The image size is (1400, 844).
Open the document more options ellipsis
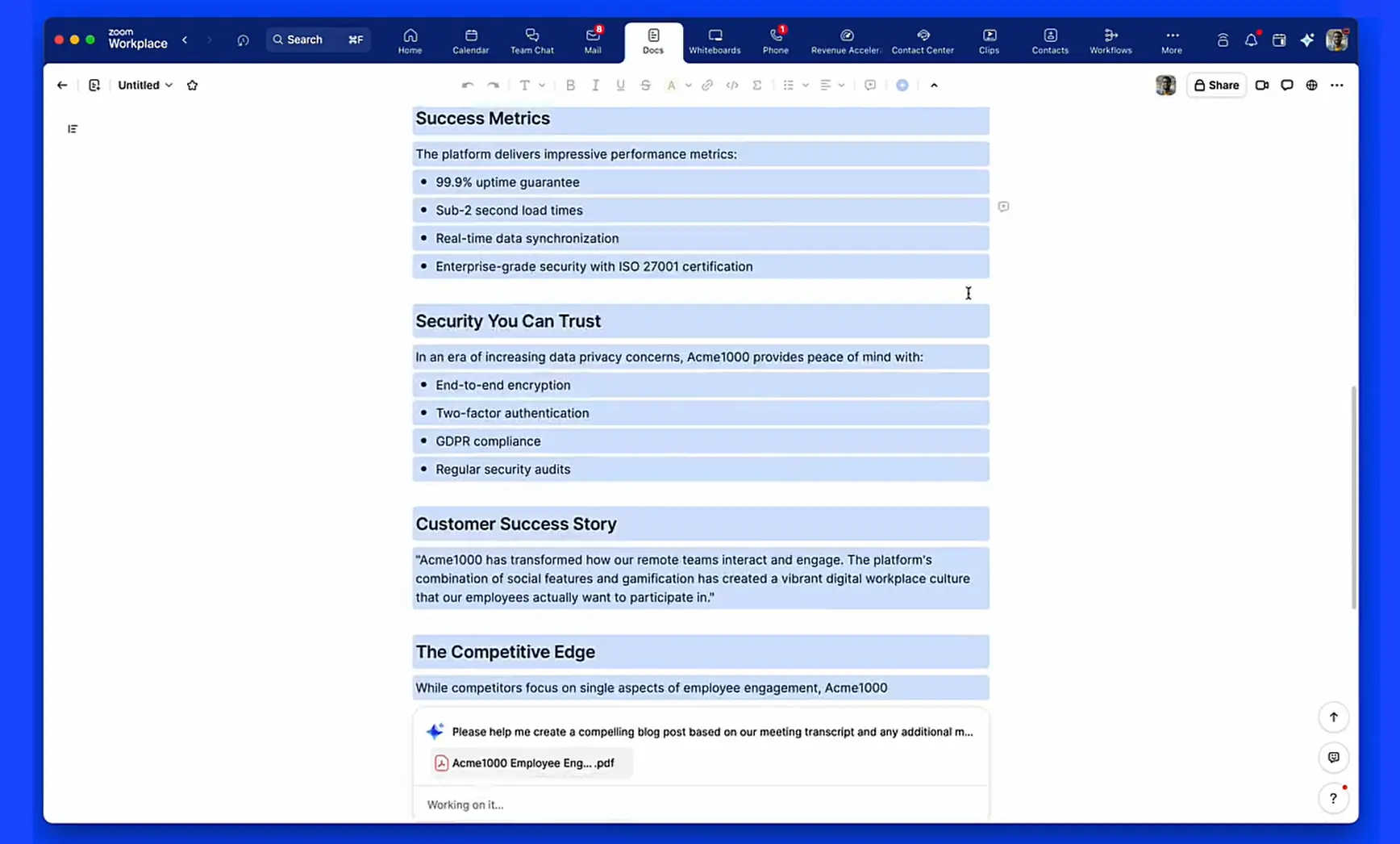1337,85
